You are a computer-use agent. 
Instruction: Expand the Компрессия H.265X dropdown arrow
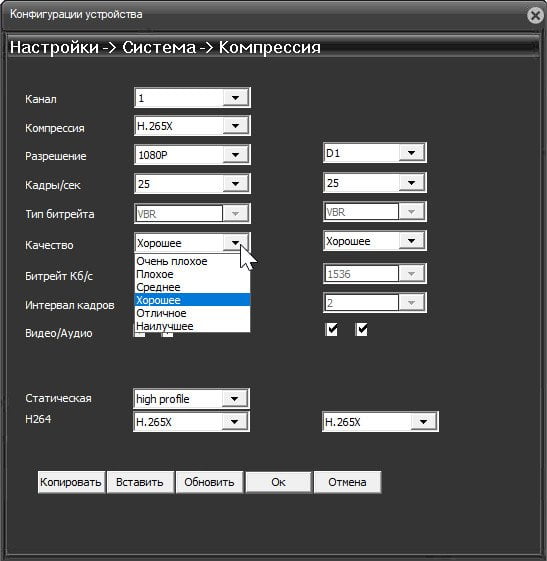[x=235, y=126]
